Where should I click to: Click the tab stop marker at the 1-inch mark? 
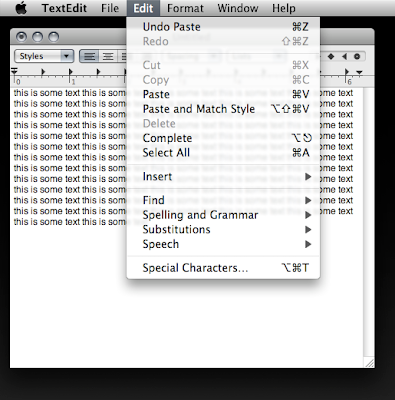(70, 72)
